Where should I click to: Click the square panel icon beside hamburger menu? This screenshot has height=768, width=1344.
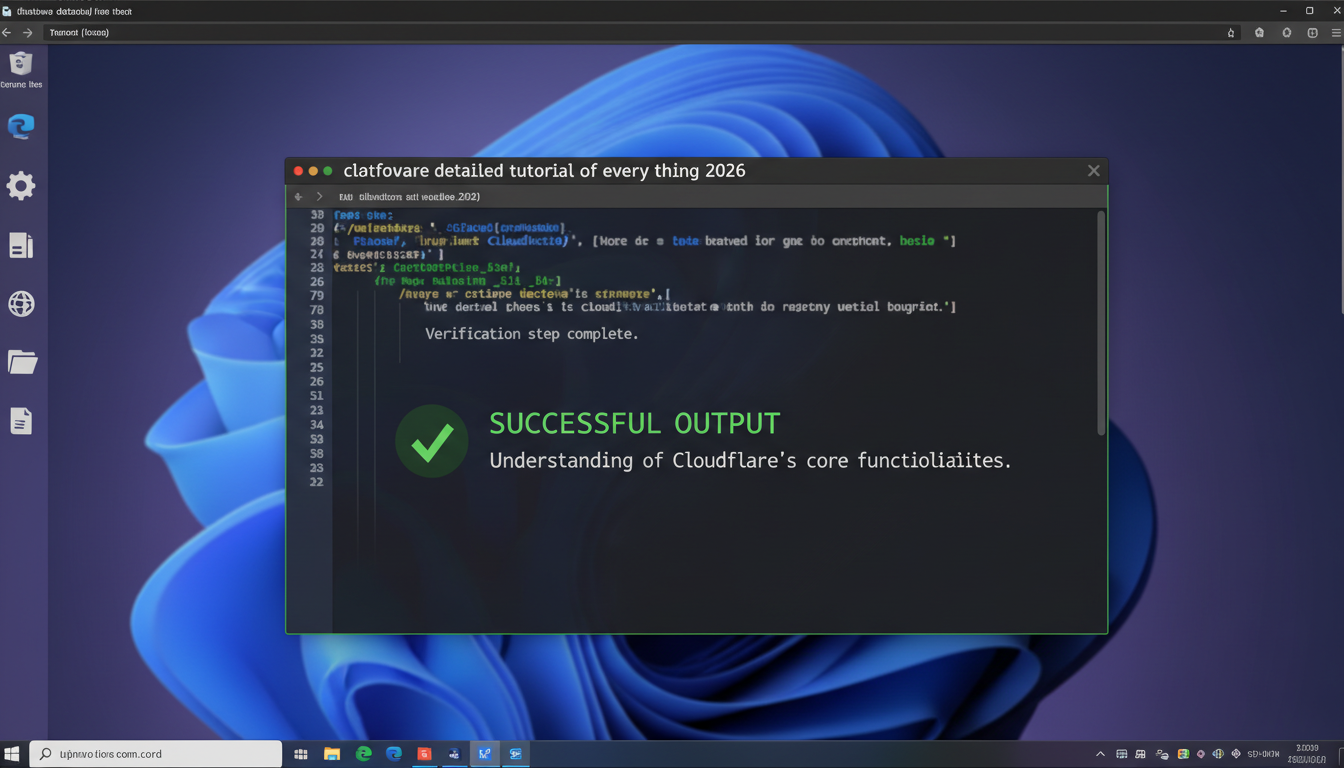click(1313, 33)
